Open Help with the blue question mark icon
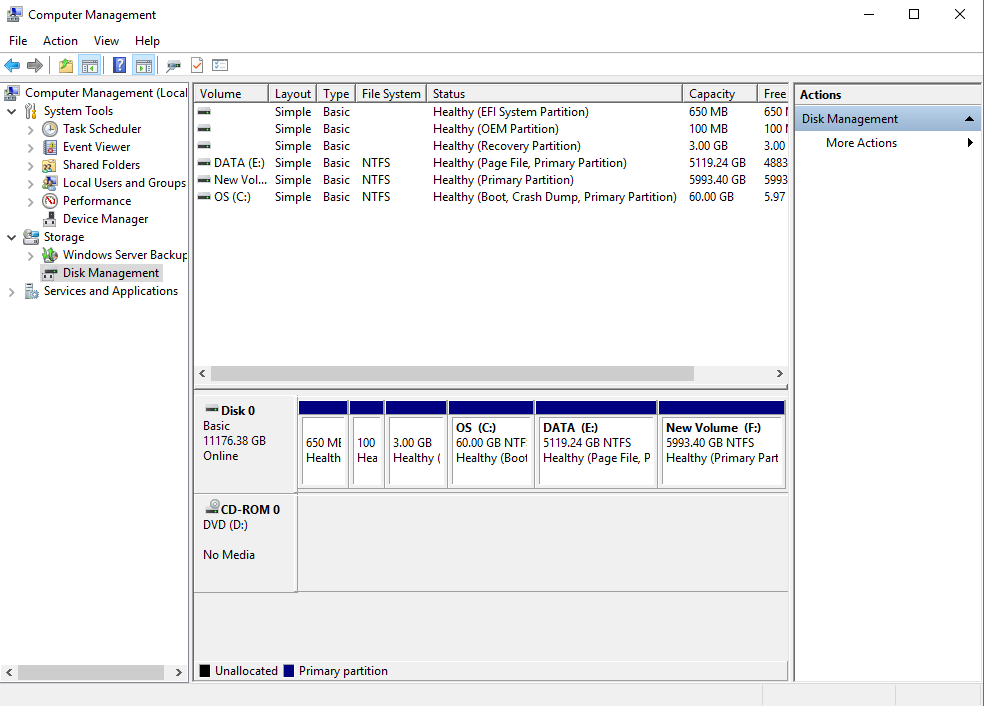The height and width of the screenshot is (706, 984). point(119,65)
